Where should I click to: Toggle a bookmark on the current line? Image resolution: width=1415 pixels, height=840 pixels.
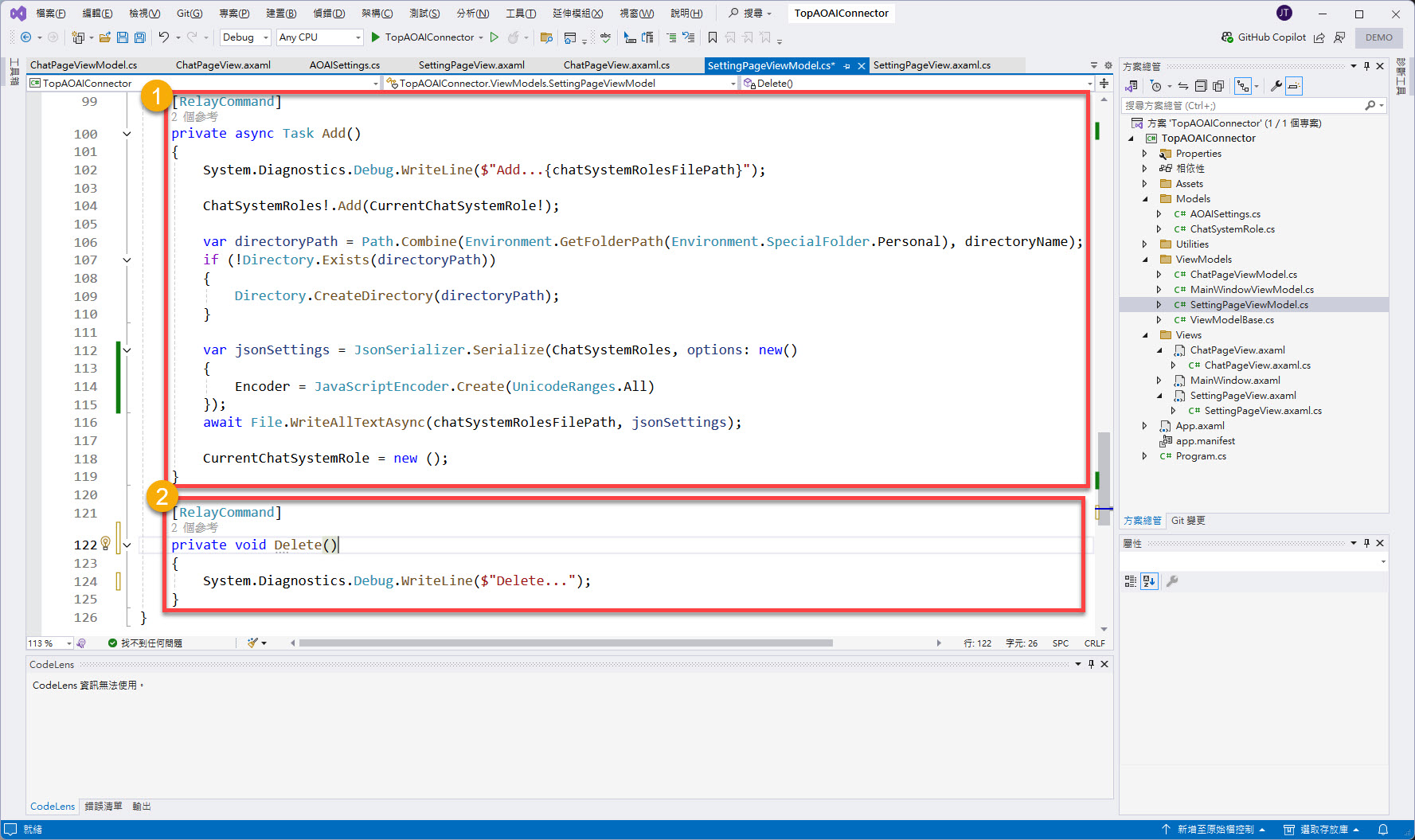pyautogui.click(x=713, y=37)
